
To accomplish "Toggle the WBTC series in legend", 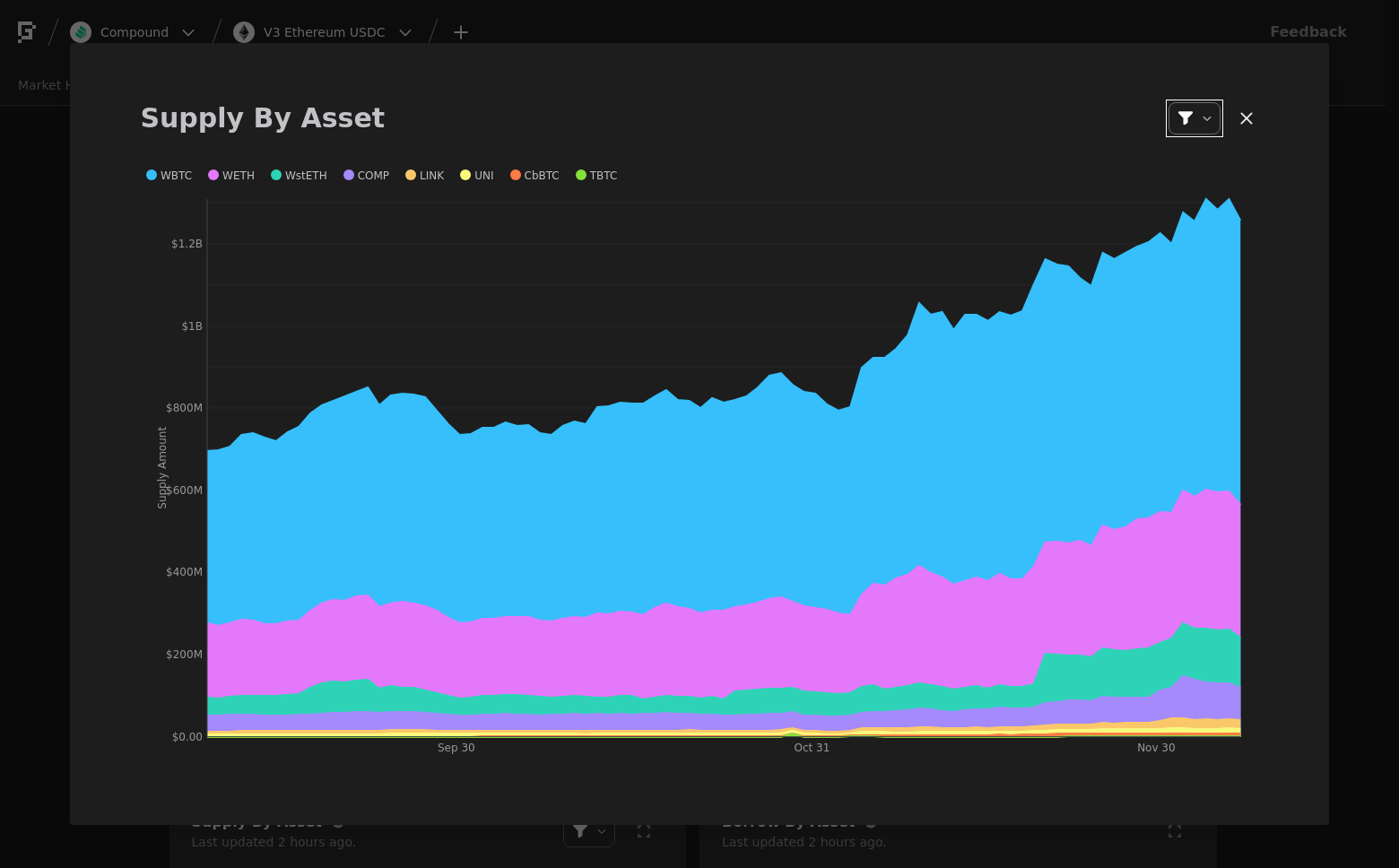I will click(169, 176).
